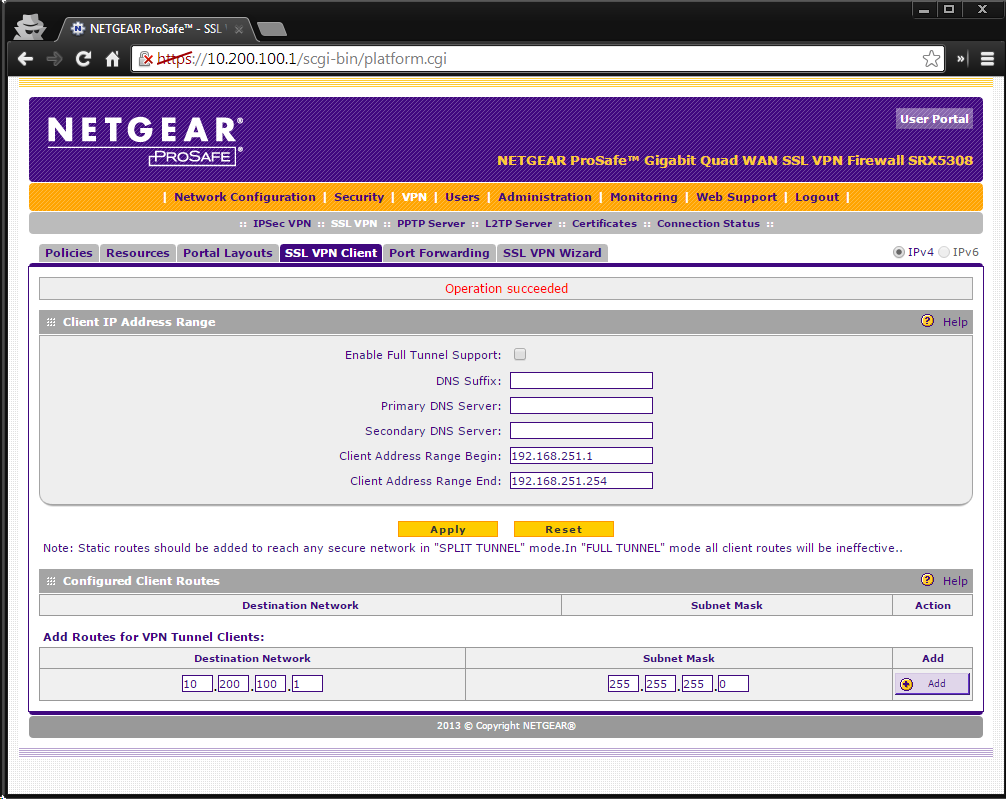Open the SSL VPN Wizard tab
The height and width of the screenshot is (799, 1006).
coord(552,253)
